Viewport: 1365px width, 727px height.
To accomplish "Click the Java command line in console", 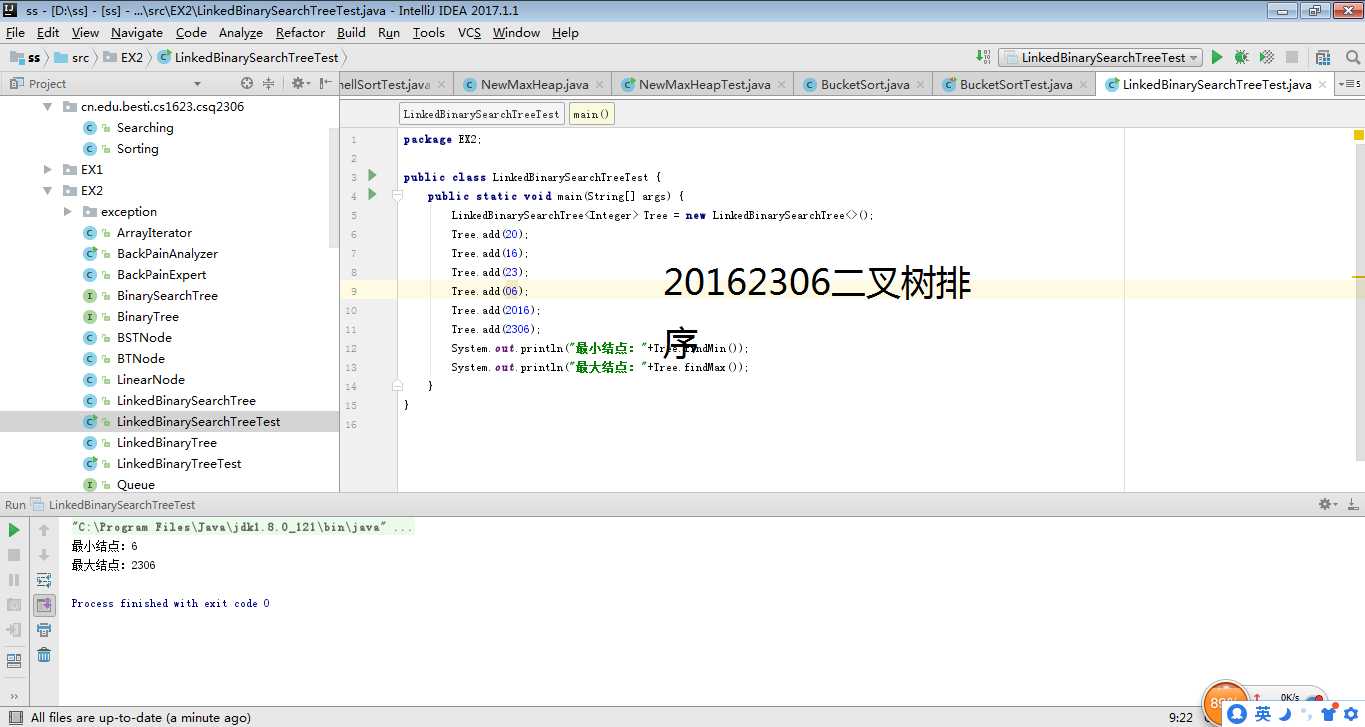I will 241,527.
